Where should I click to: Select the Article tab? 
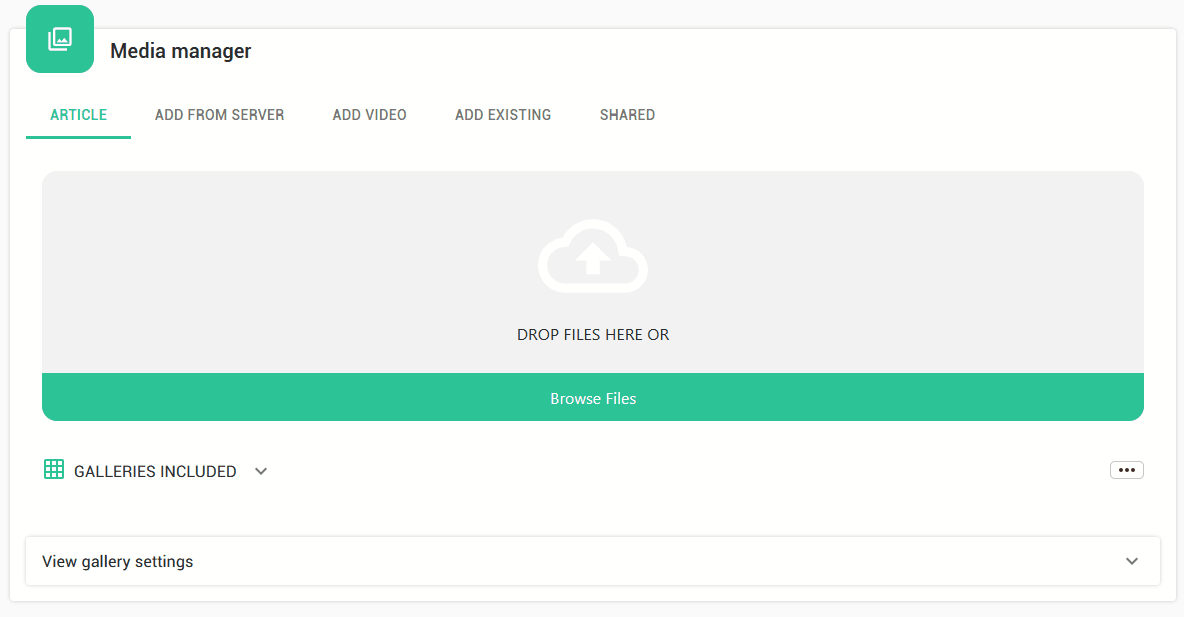click(78, 115)
